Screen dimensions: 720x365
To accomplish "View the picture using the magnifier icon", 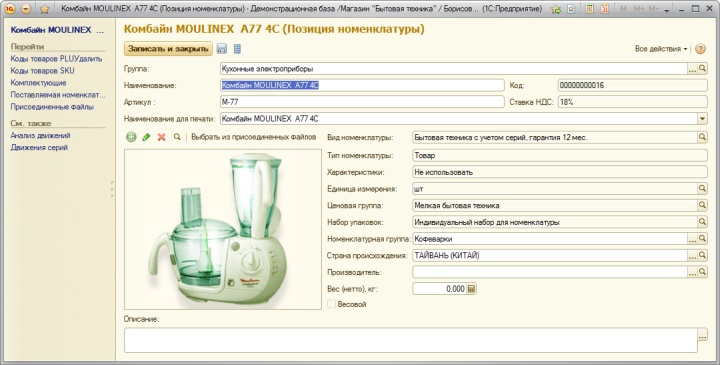I will tap(177, 137).
